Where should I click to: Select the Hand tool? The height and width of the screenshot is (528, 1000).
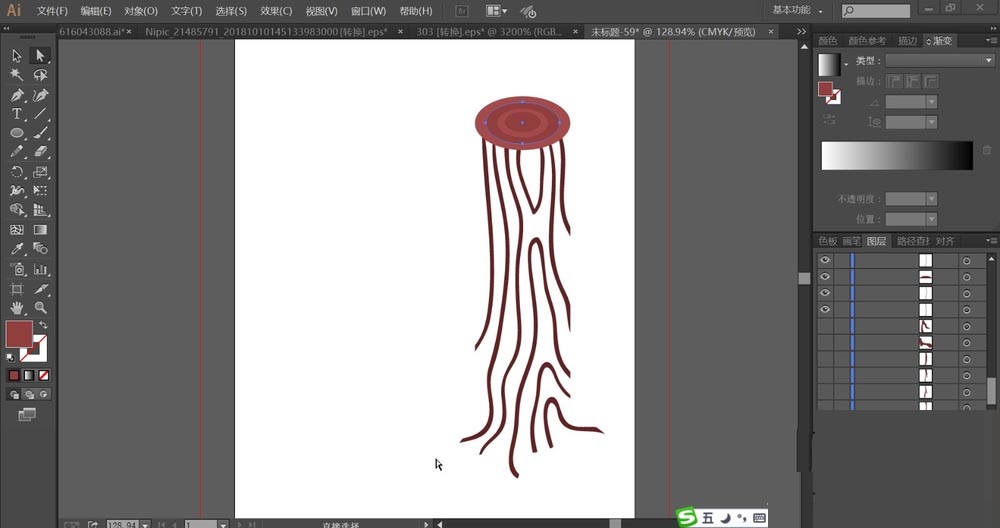click(x=17, y=308)
